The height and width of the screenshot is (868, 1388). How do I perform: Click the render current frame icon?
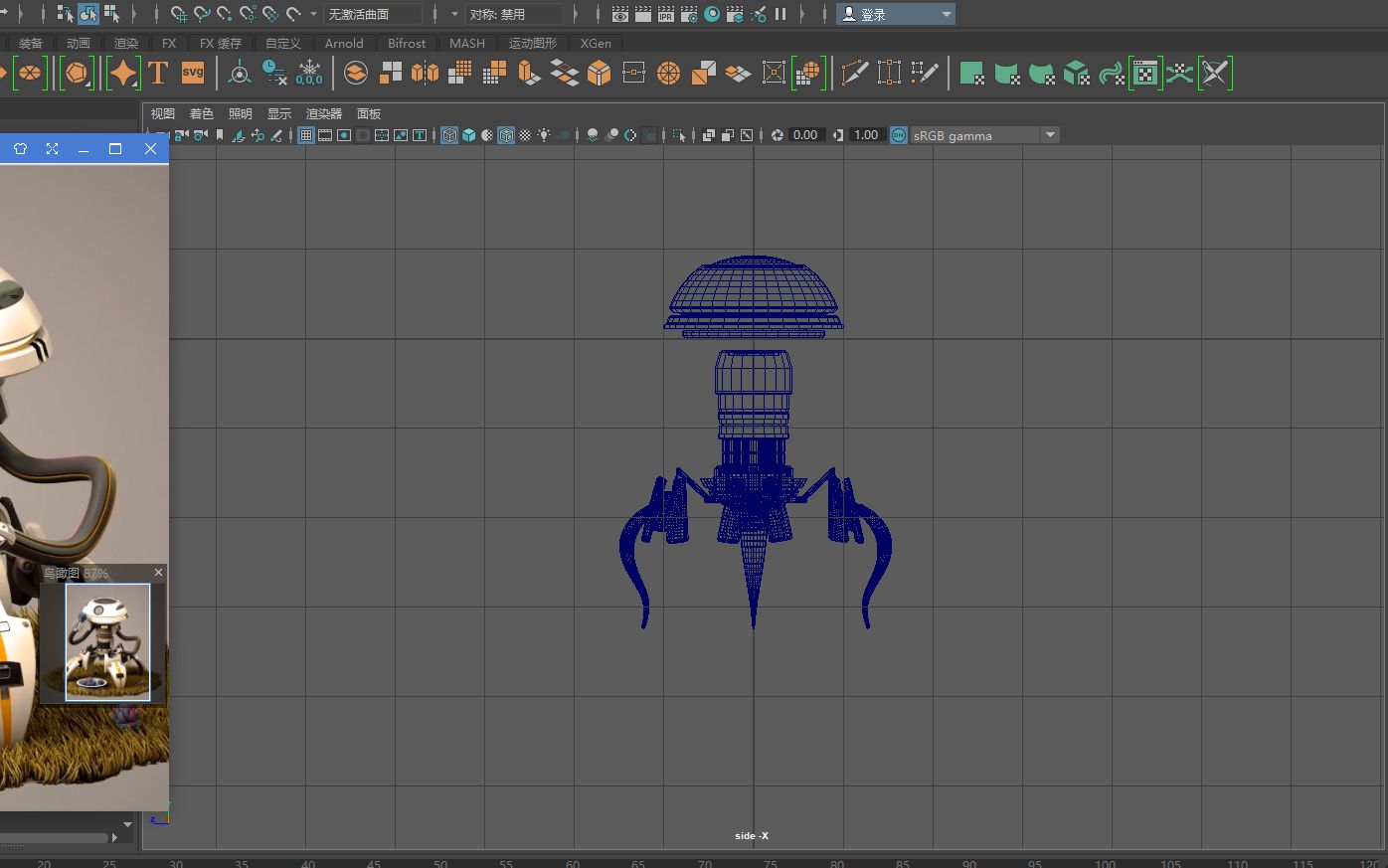pos(619,14)
